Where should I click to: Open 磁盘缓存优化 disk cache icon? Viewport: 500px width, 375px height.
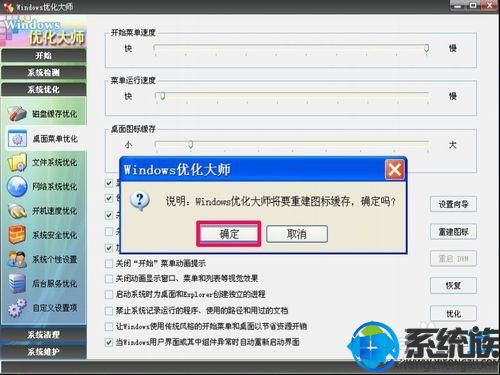click(x=17, y=114)
